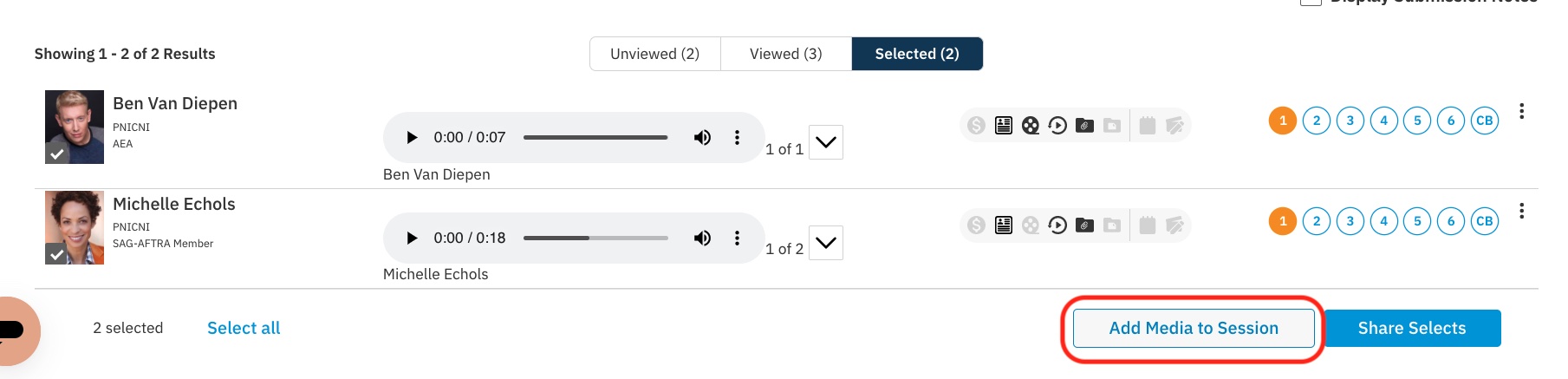Expand Michelle Echols' media dropdown arrow
1568x379 pixels.
click(x=826, y=243)
